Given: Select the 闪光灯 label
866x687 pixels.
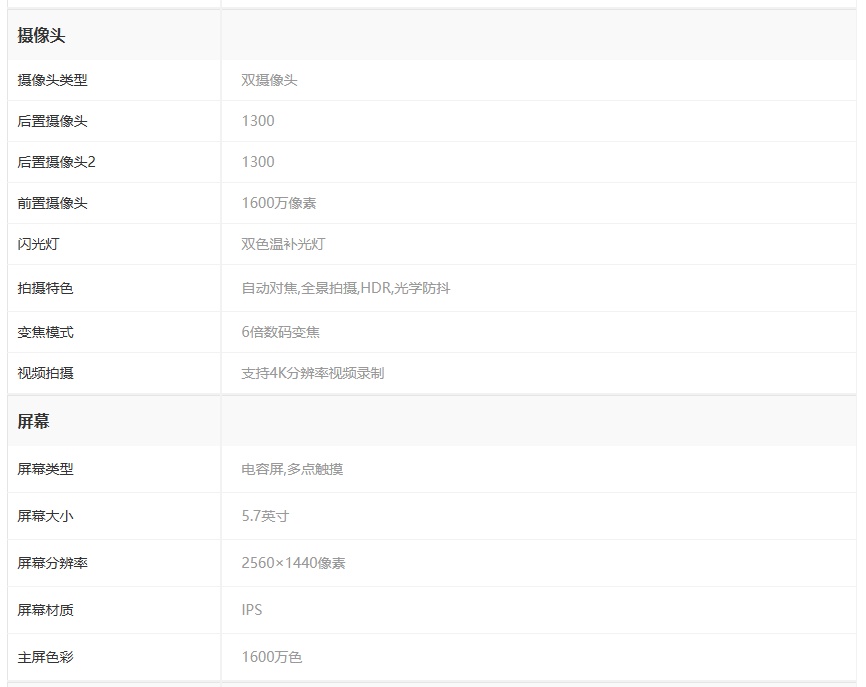Looking at the screenshot, I should point(38,244).
